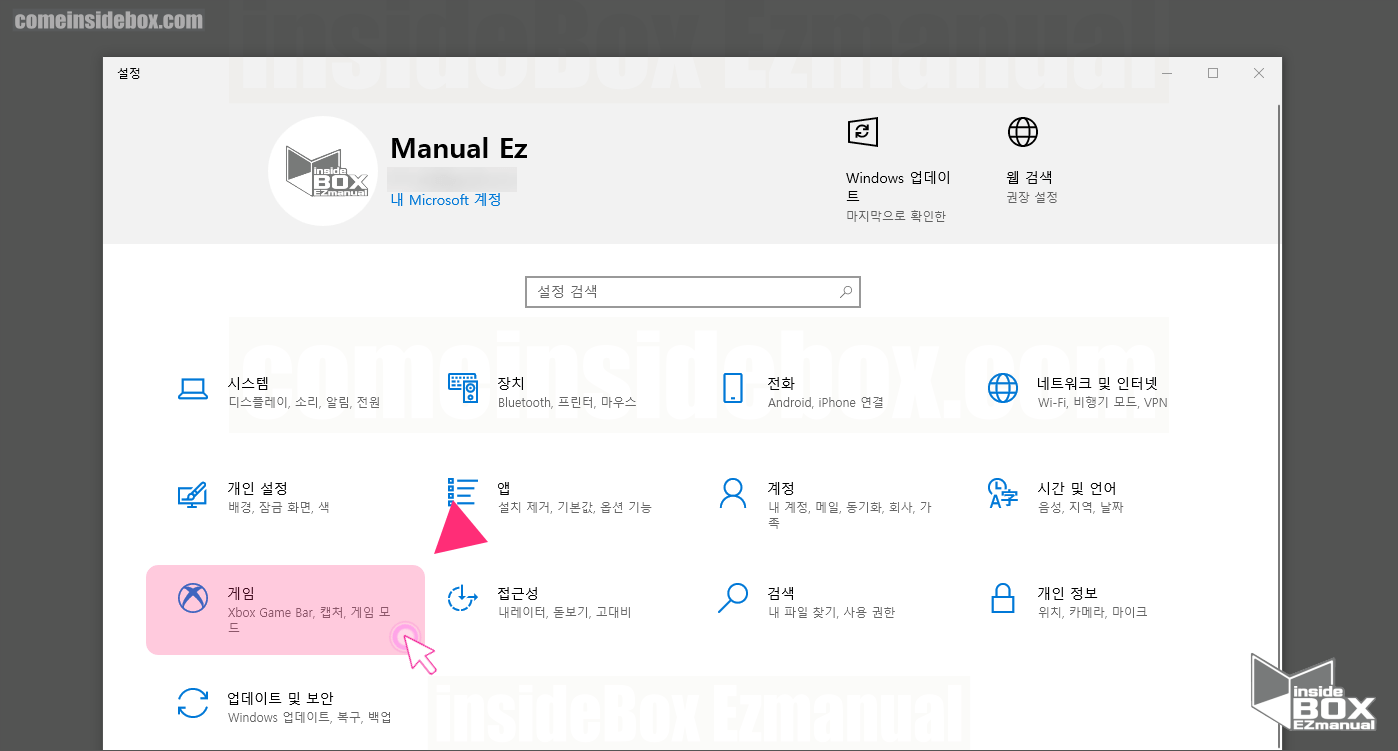Image resolution: width=1398 pixels, height=751 pixels.
Task: Click the 디스플레이, 소리, 알림, 전원 description
Action: click(x=304, y=403)
